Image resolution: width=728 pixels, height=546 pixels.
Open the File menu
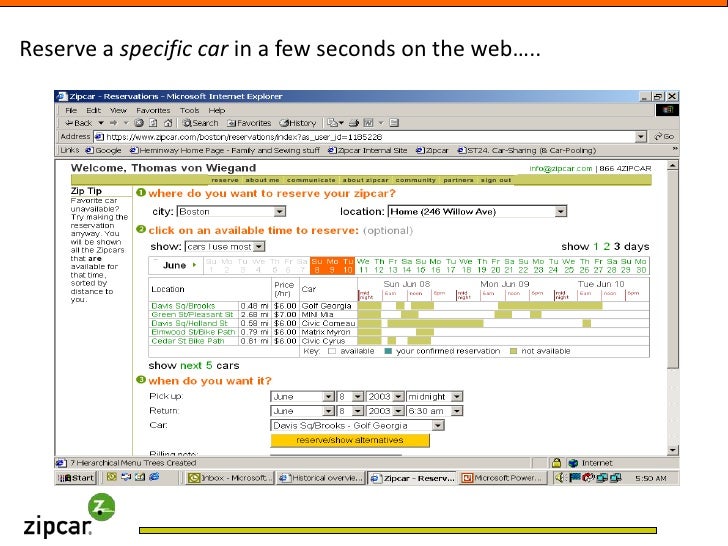pyautogui.click(x=71, y=110)
